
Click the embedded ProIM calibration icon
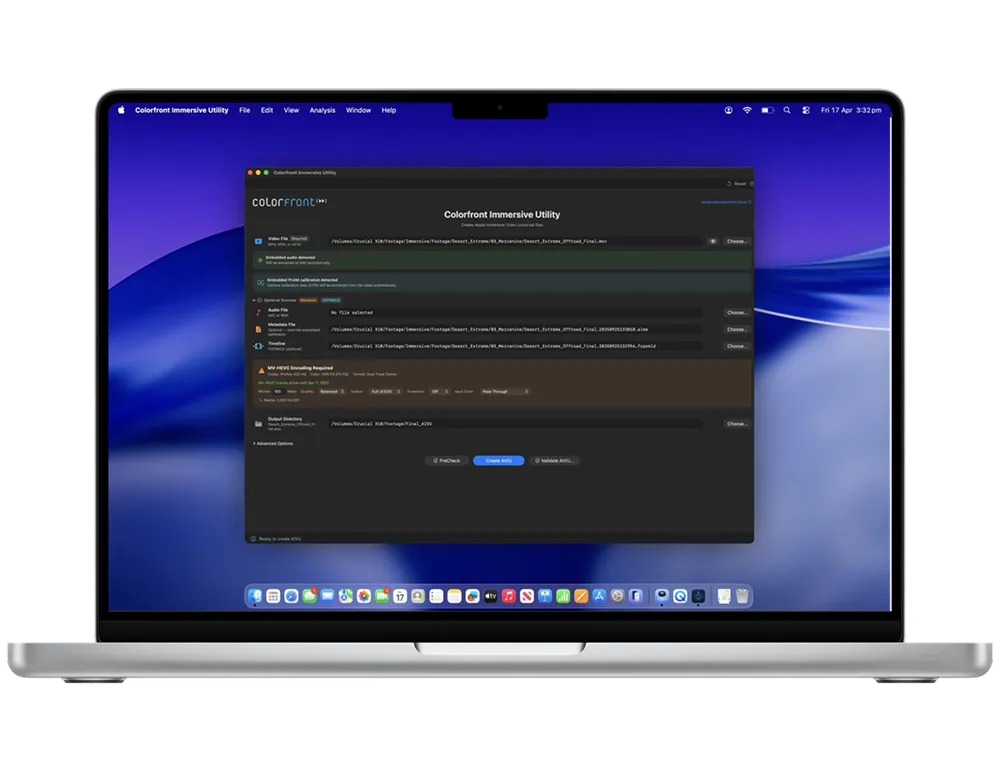[x=260, y=282]
